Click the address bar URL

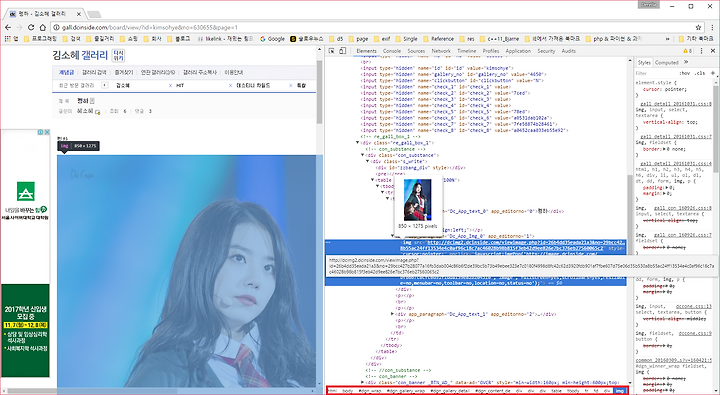click(150, 28)
